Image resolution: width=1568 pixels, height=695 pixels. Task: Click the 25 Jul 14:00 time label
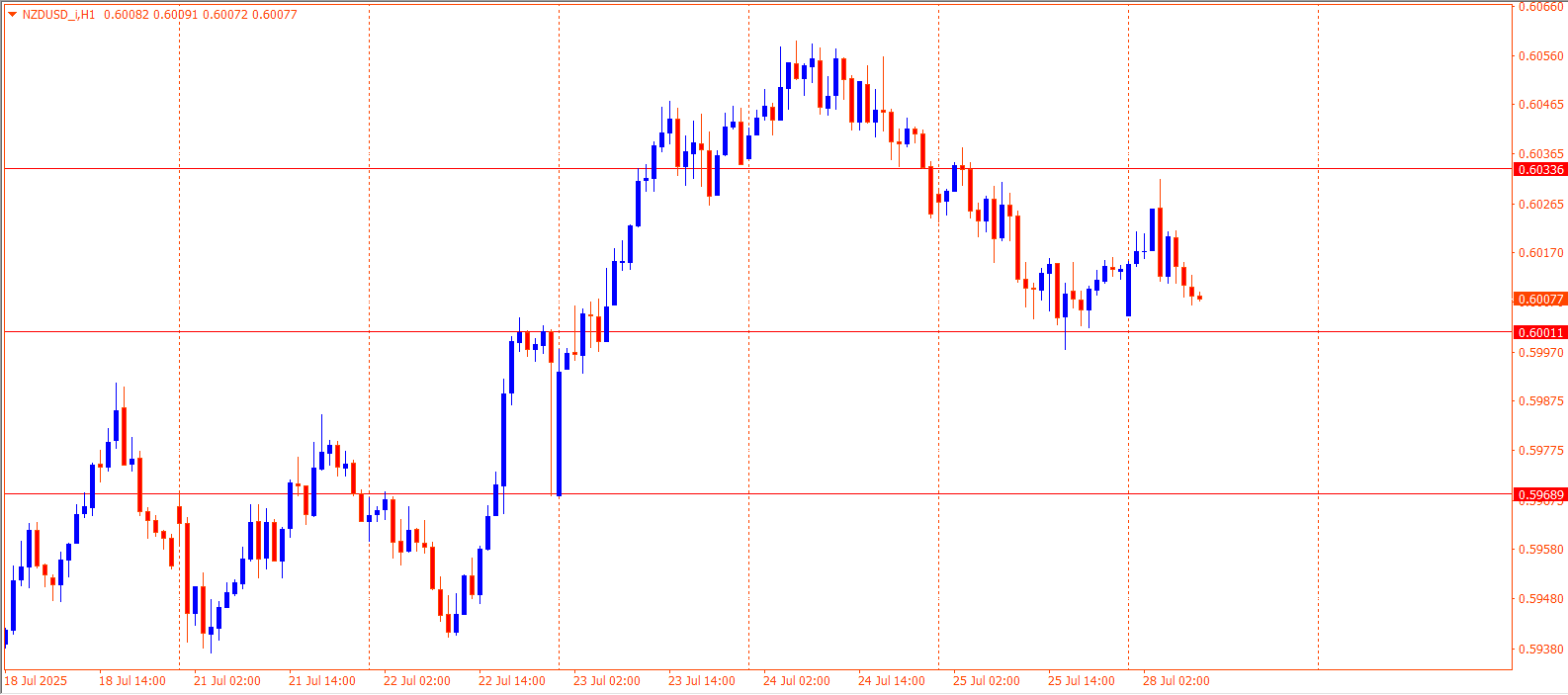1082,681
